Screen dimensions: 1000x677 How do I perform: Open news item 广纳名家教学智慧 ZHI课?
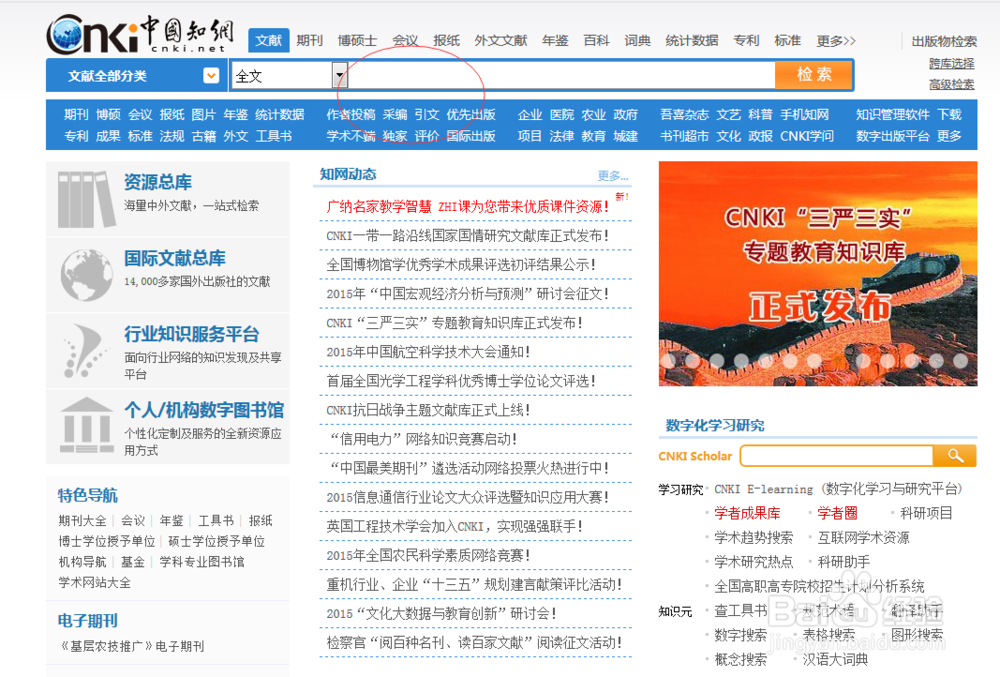467,207
